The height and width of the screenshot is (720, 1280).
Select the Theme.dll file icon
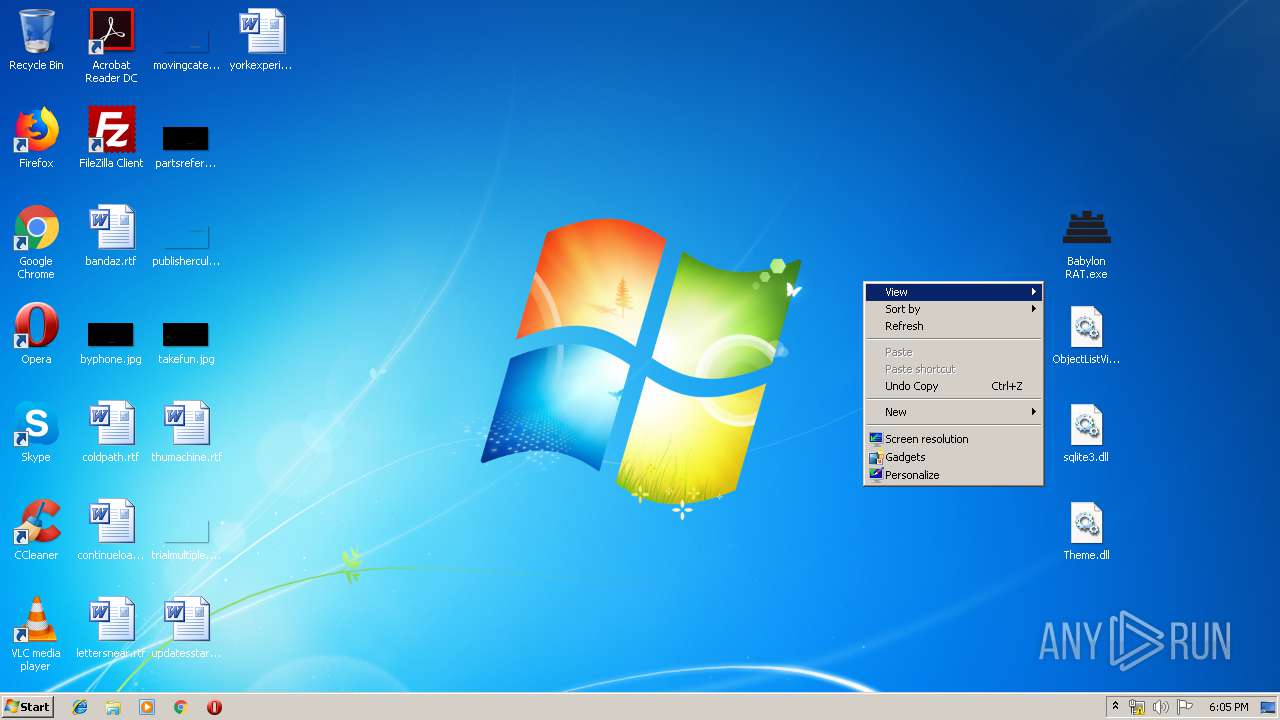1086,530
